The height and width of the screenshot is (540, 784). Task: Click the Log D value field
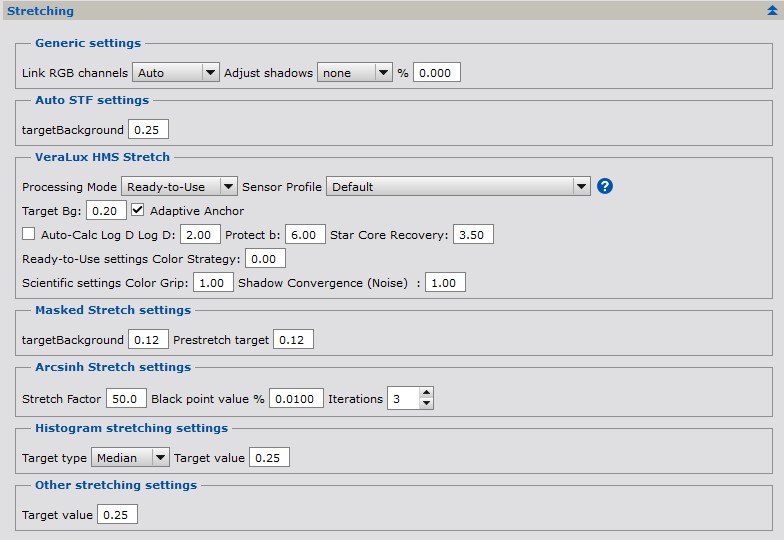(x=200, y=235)
